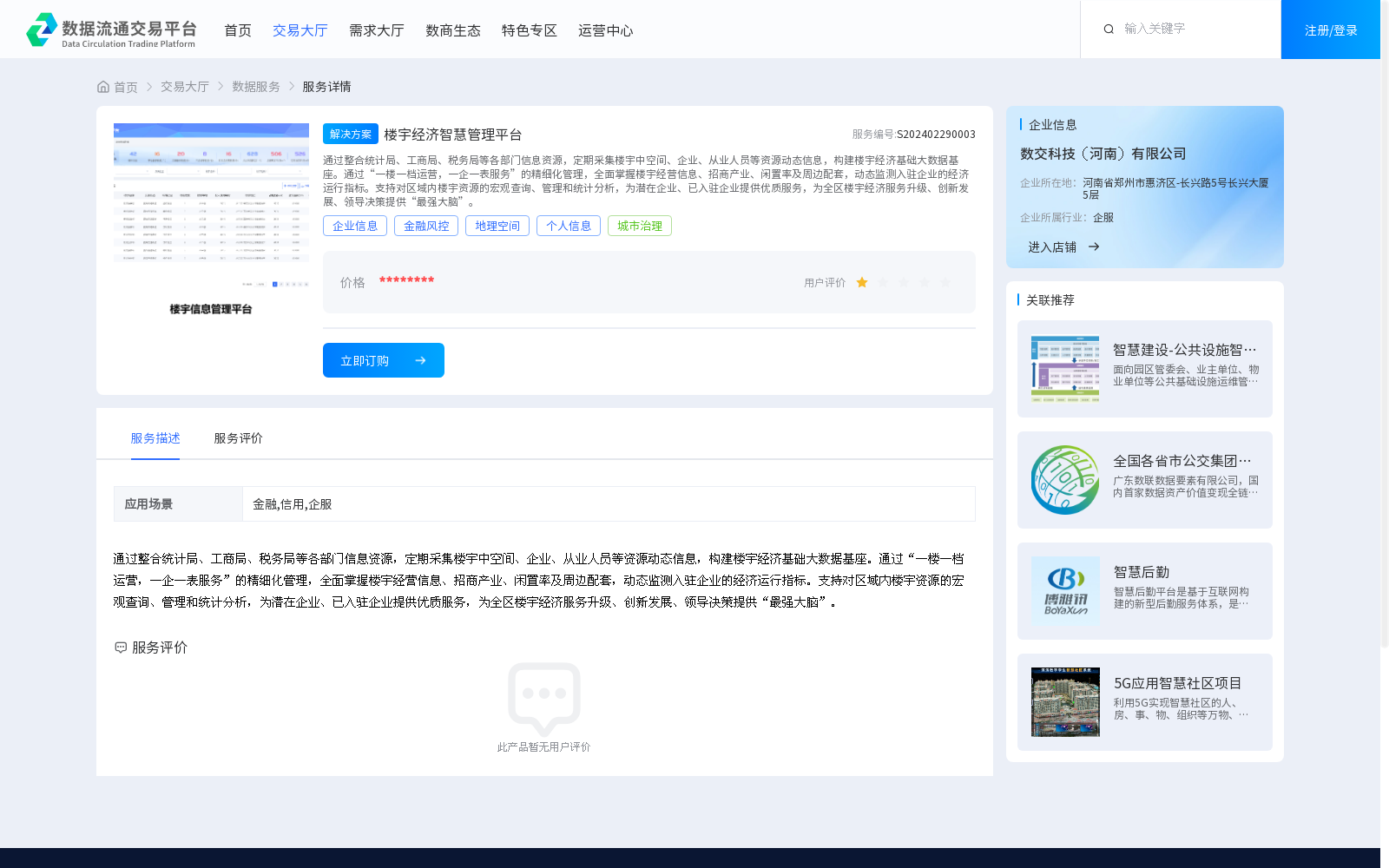Click the search magnifier icon
The height and width of the screenshot is (868, 1389).
(1109, 30)
